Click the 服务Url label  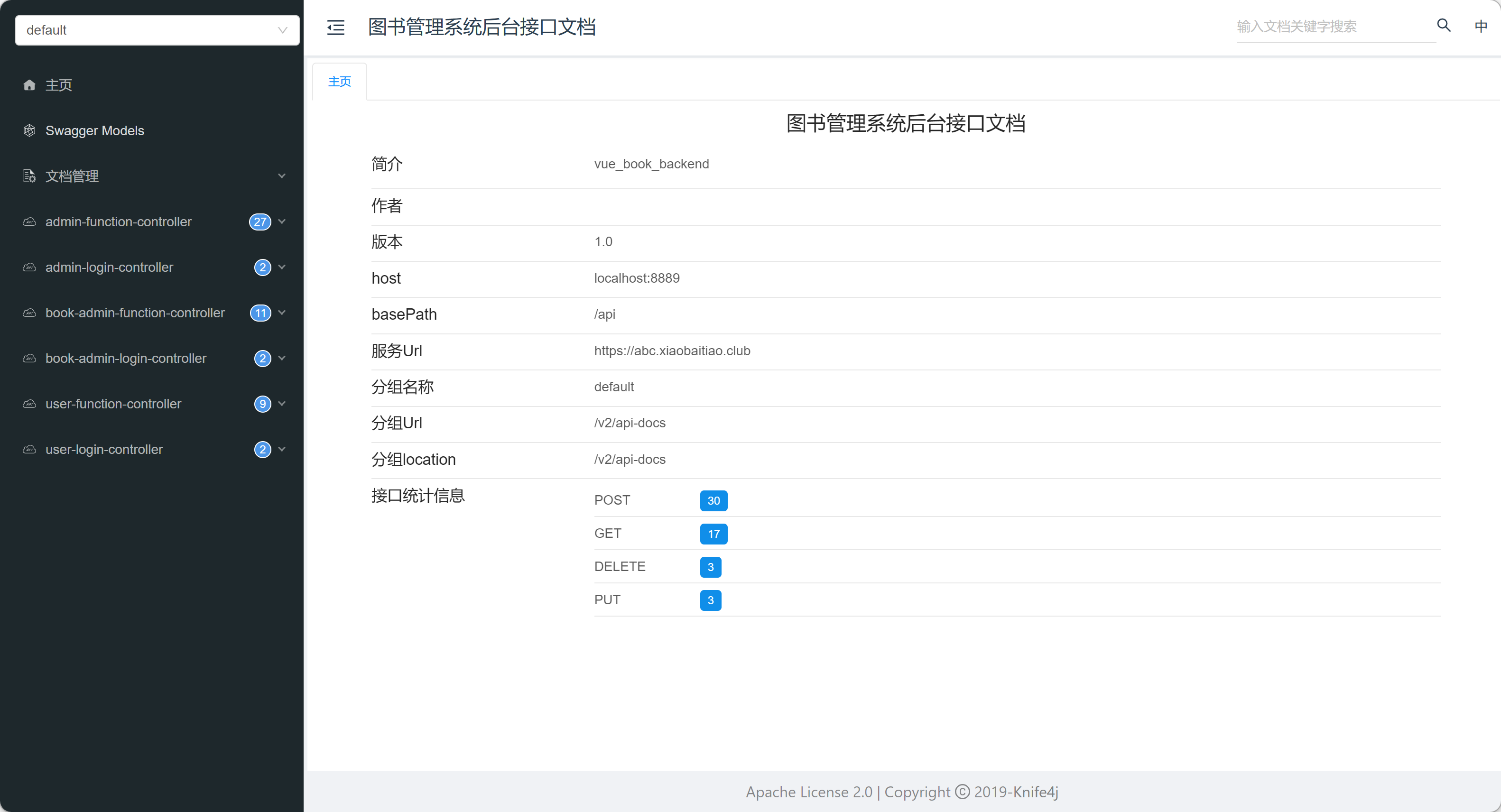point(397,351)
